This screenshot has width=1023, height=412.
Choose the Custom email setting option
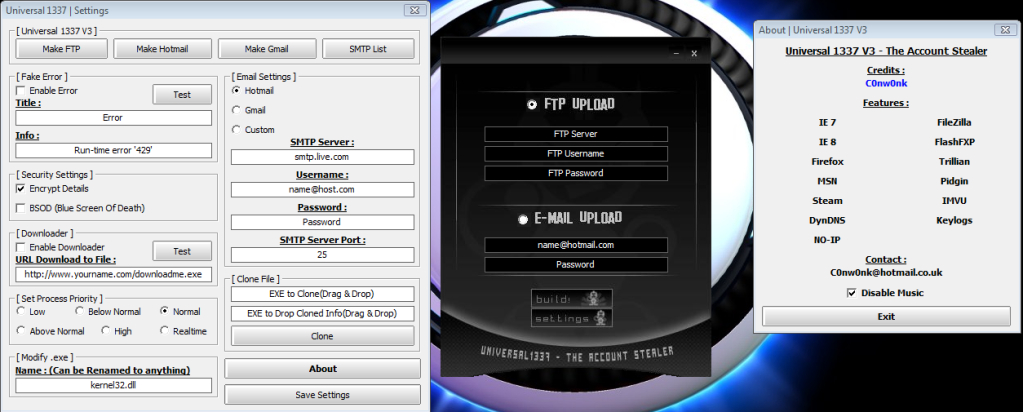tap(237, 129)
